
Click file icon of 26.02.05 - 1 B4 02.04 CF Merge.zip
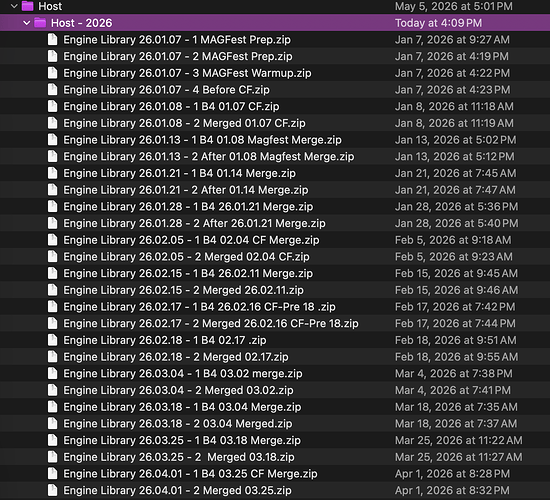[x=53, y=240]
